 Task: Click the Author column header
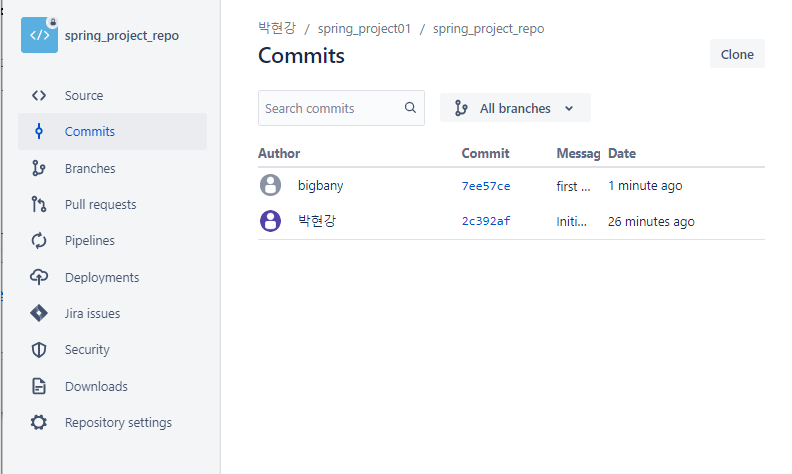point(279,153)
